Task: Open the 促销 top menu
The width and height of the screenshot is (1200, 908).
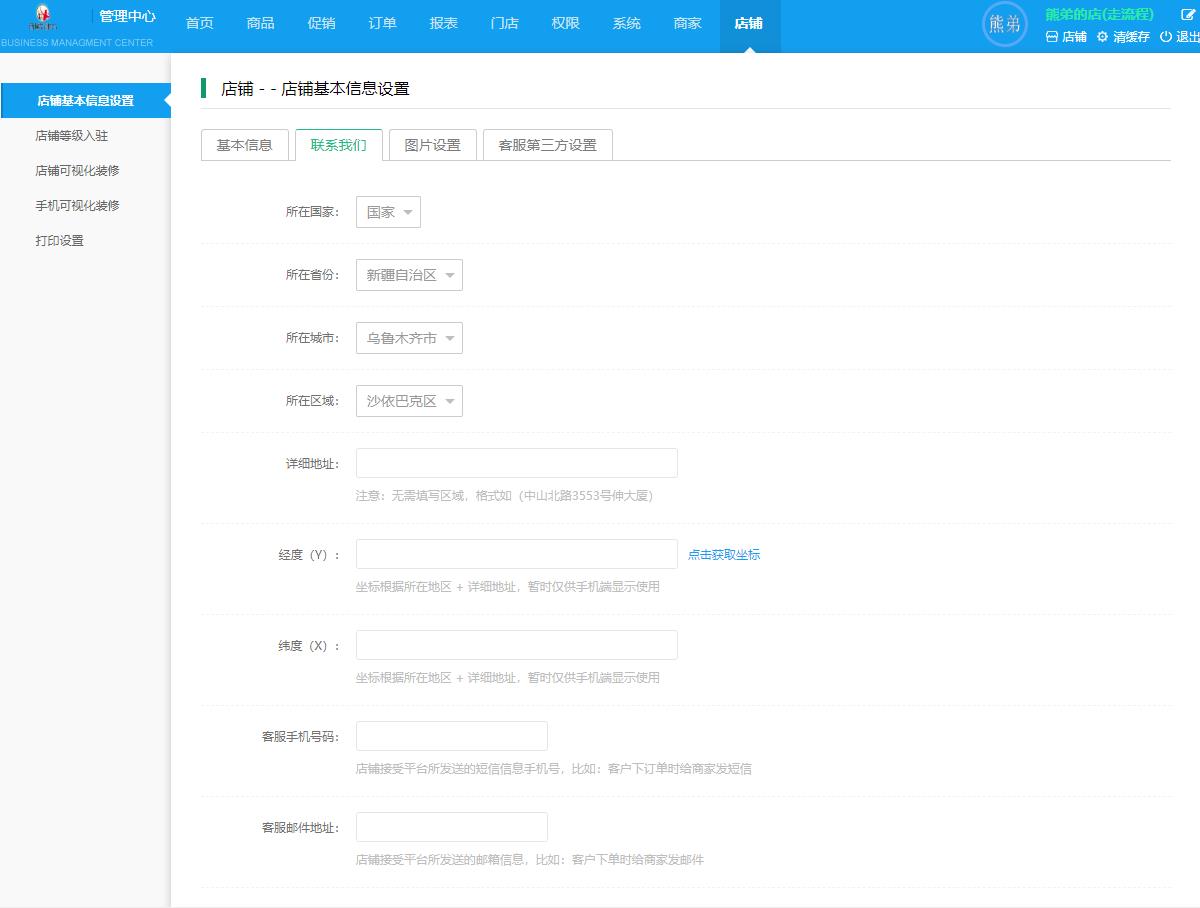Action: 322,23
